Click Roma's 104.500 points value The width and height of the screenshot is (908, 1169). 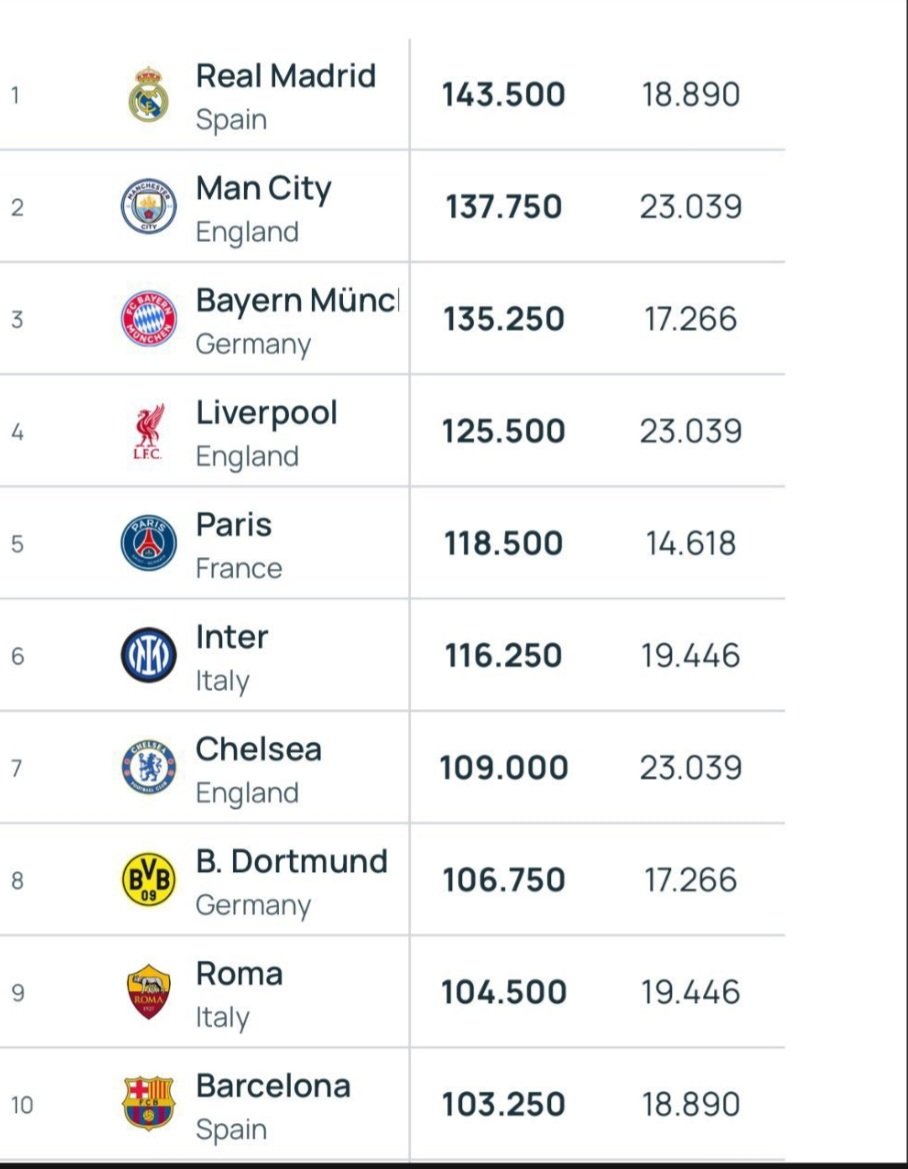pyautogui.click(x=503, y=992)
